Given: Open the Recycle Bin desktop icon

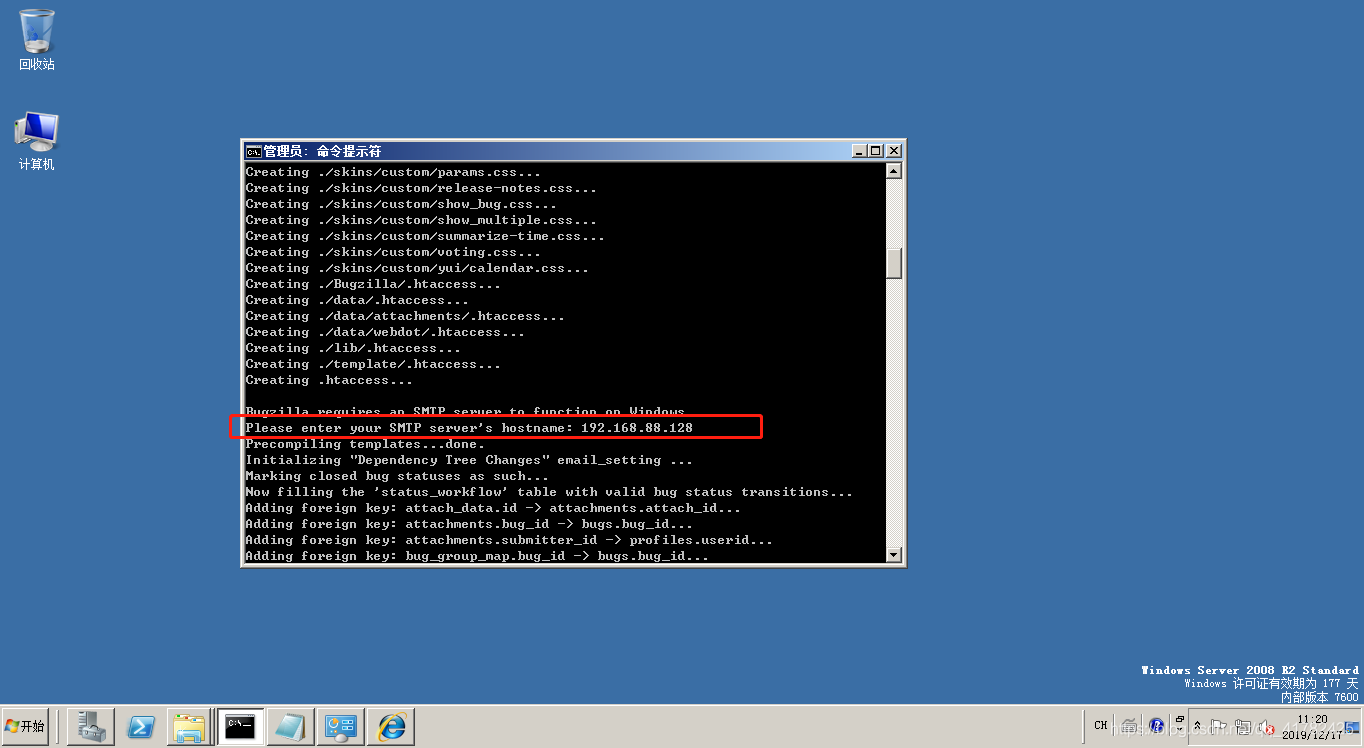Looking at the screenshot, I should coord(36,39).
